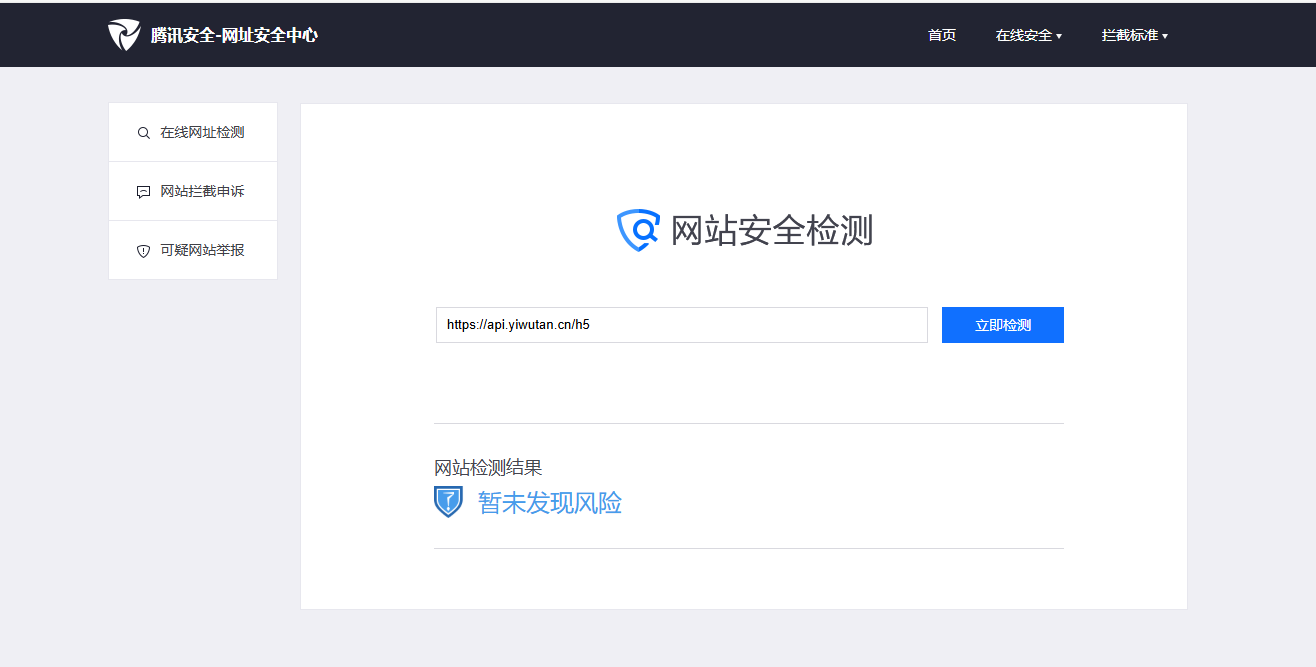Click the 腾讯安全-网址安全中心 site title
This screenshot has width=1316, height=667.
(x=235, y=35)
